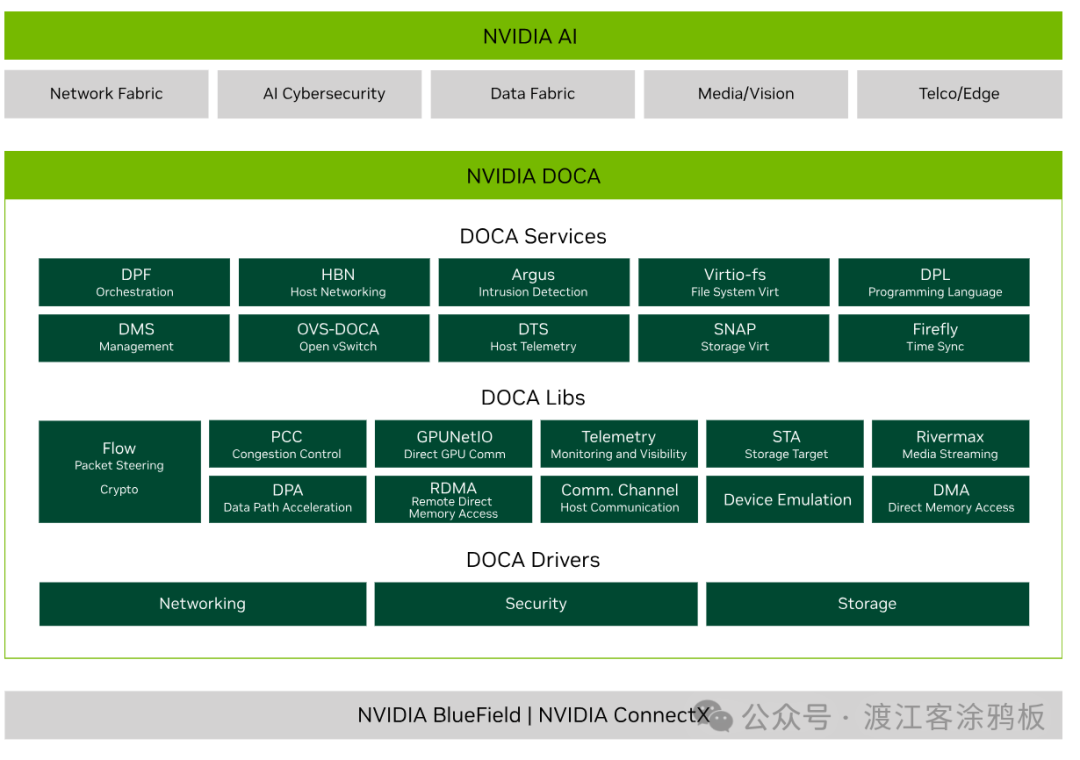Click the green NVIDIA AI banner
1080x760 pixels.
click(532, 35)
